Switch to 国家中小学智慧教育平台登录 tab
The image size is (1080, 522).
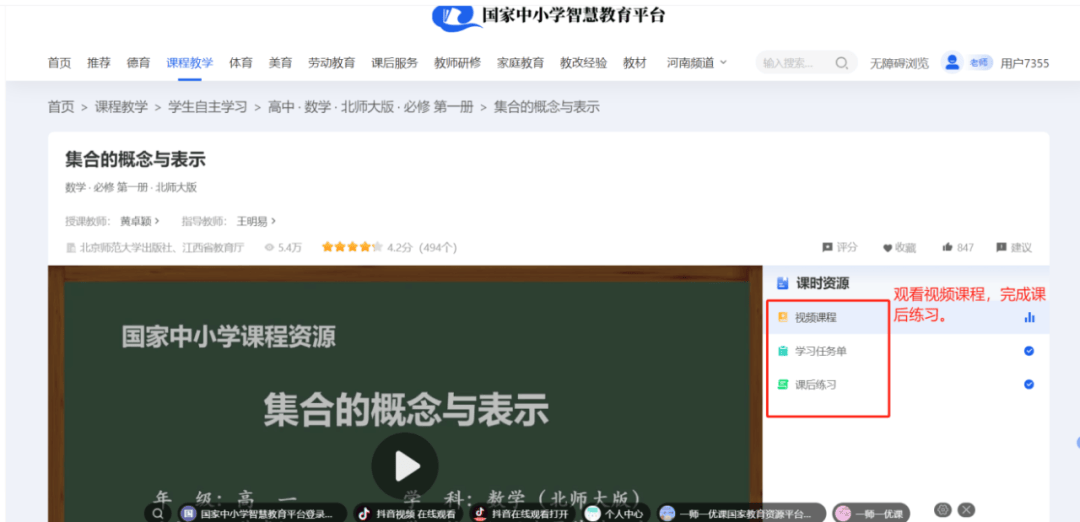point(262,514)
